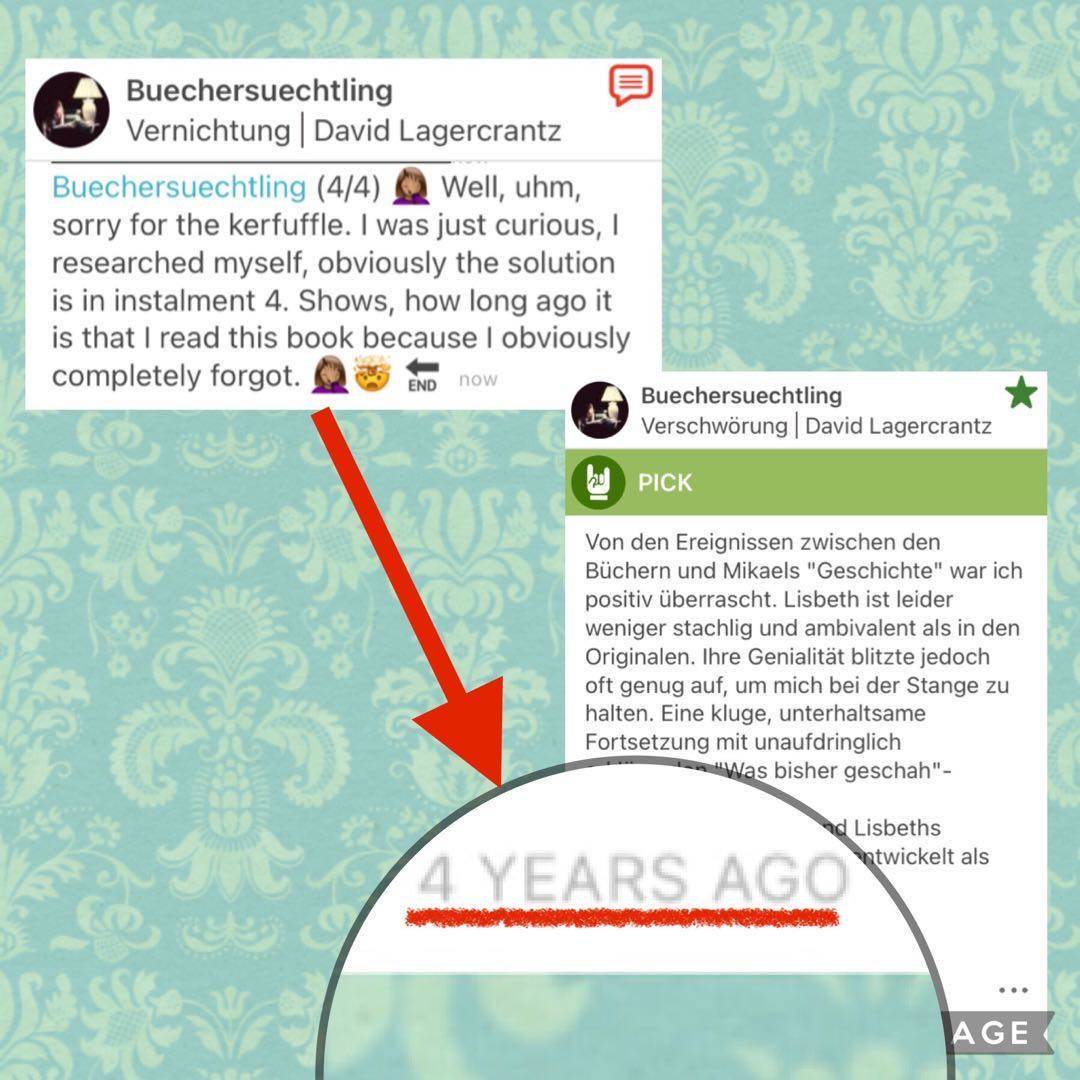Select author David Lagercrantz on Vernichtung post
The image size is (1080, 1080).
pos(437,131)
